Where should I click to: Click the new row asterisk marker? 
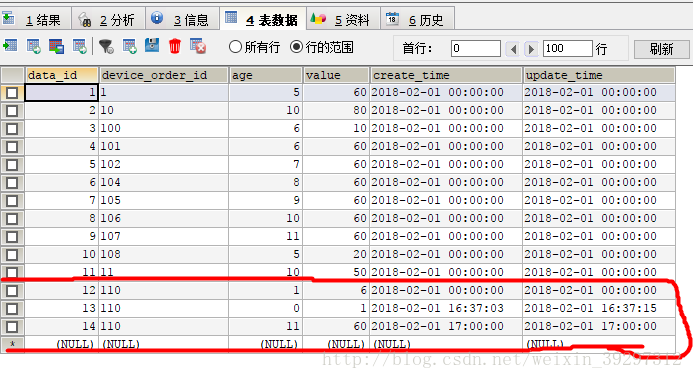click(12, 344)
